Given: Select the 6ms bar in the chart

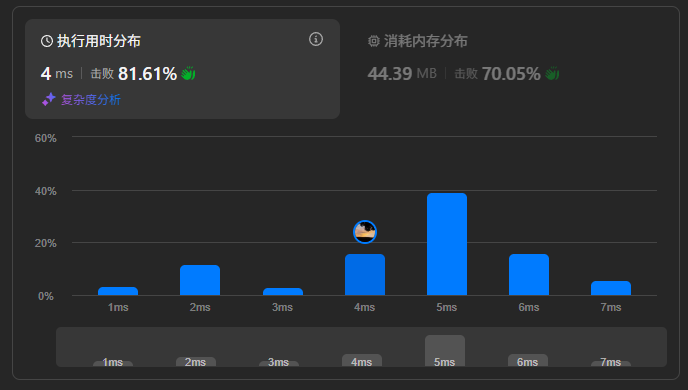Looking at the screenshot, I should tap(529, 275).
